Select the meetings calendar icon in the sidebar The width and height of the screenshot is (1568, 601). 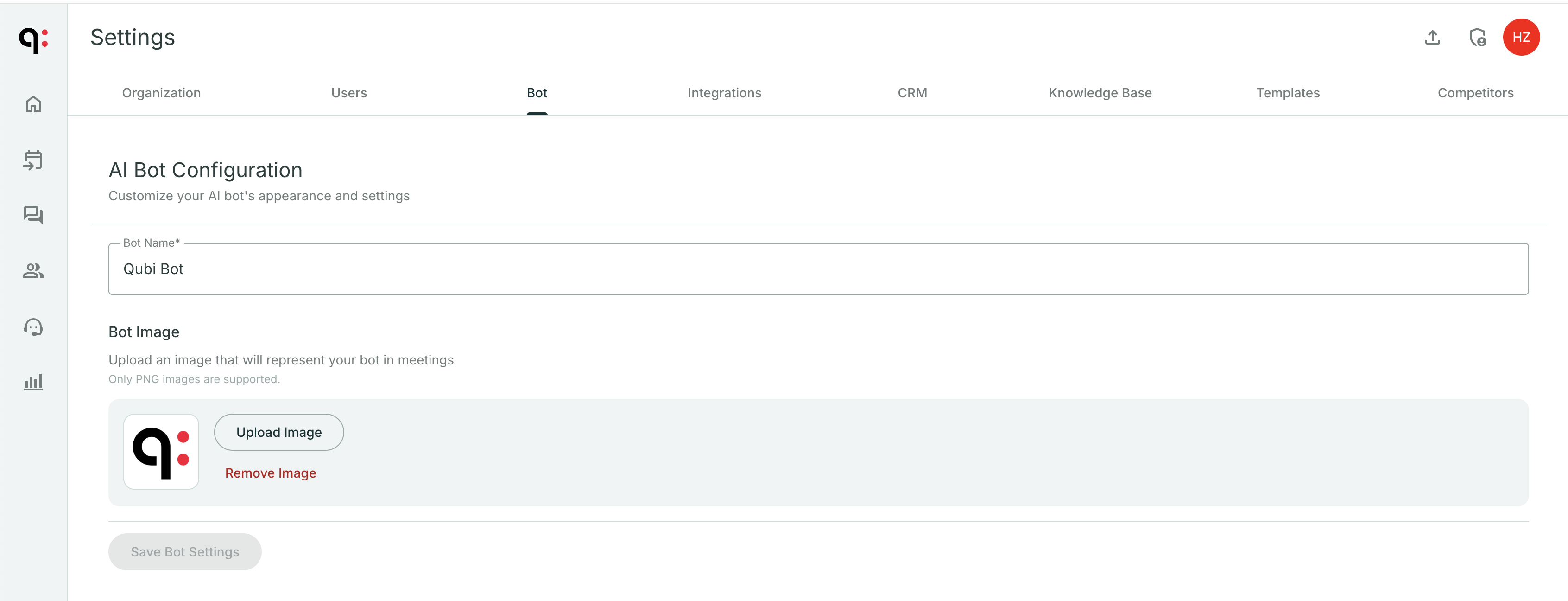point(33,160)
